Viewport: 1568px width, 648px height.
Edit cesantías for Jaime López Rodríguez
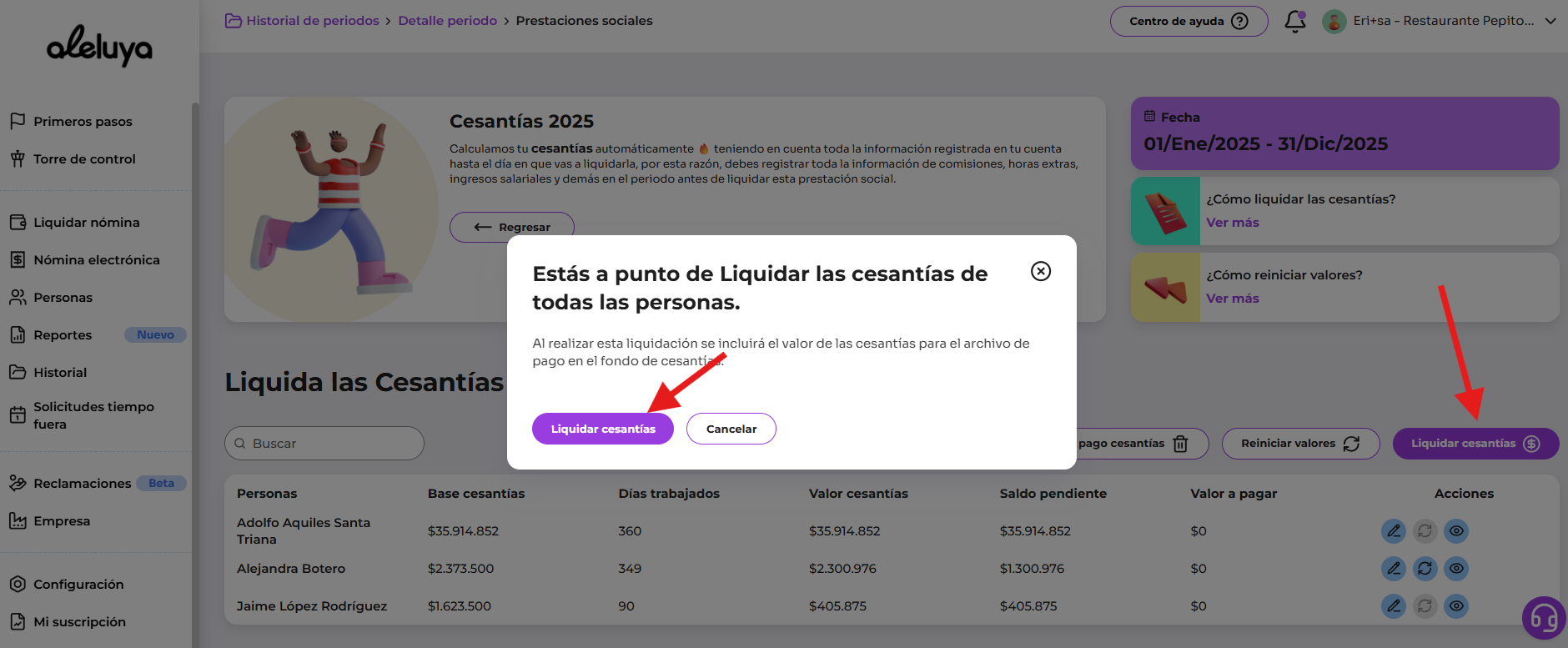[1393, 606]
